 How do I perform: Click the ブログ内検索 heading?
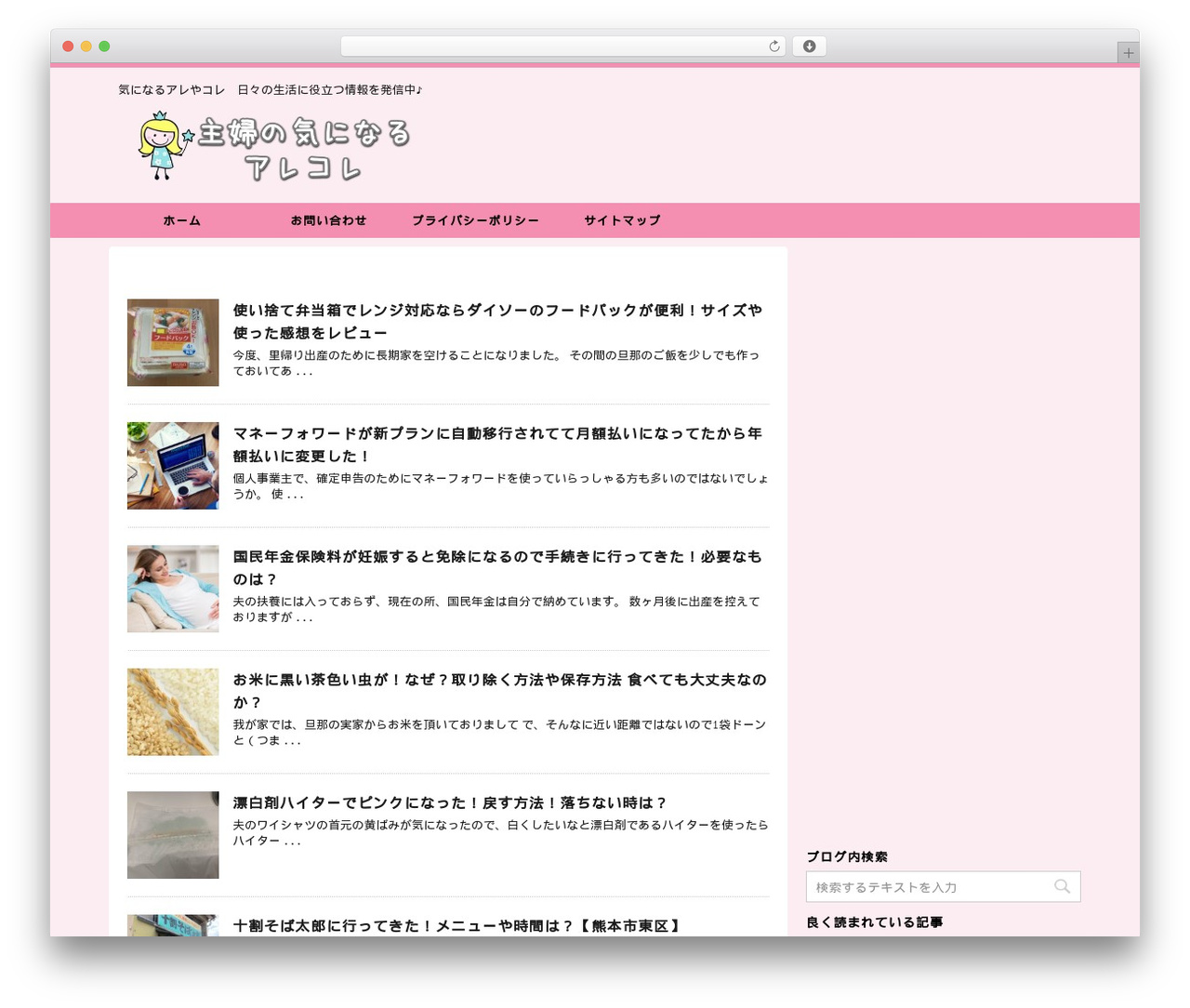point(847,856)
